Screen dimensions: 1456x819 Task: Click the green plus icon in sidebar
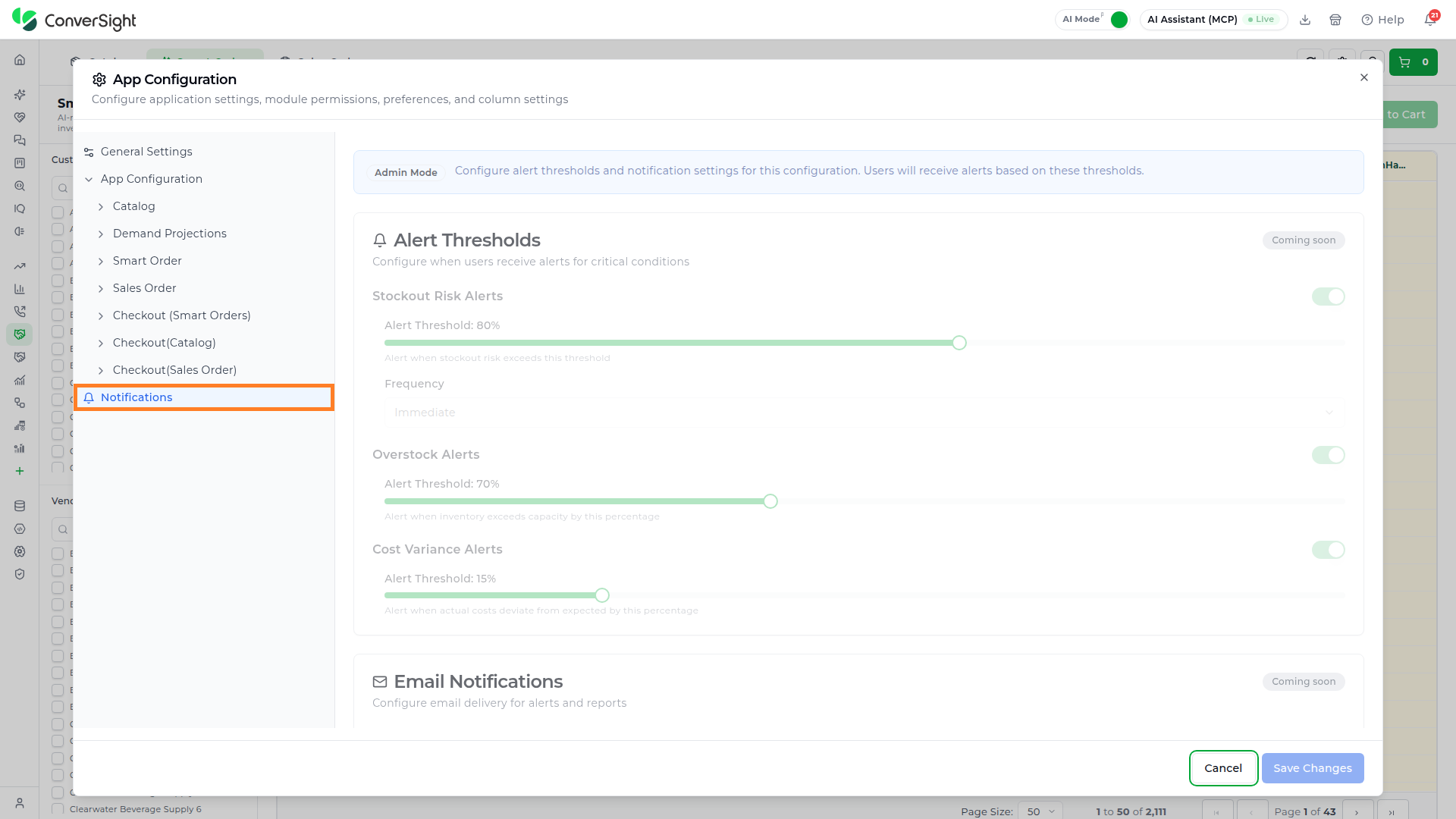20,471
